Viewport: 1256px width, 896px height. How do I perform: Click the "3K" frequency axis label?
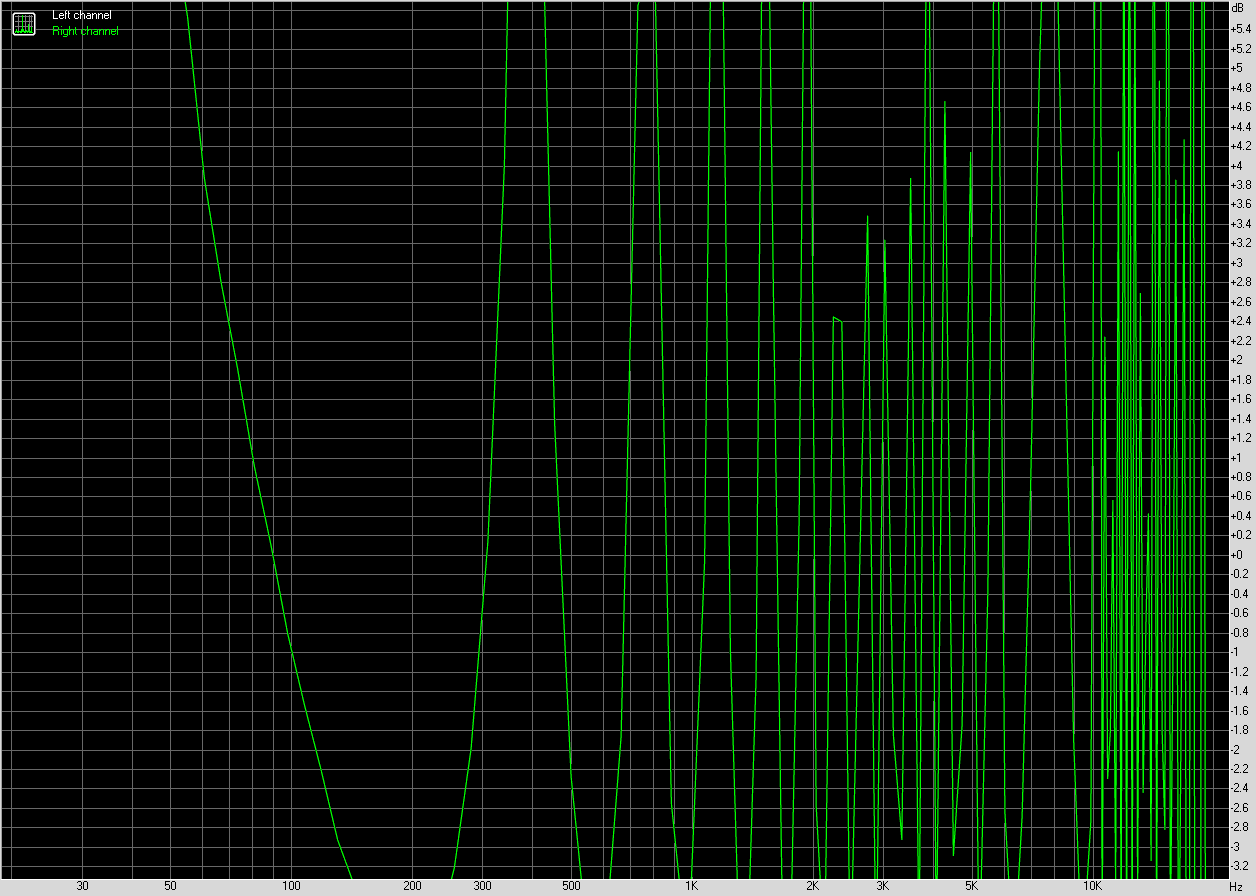(882, 887)
